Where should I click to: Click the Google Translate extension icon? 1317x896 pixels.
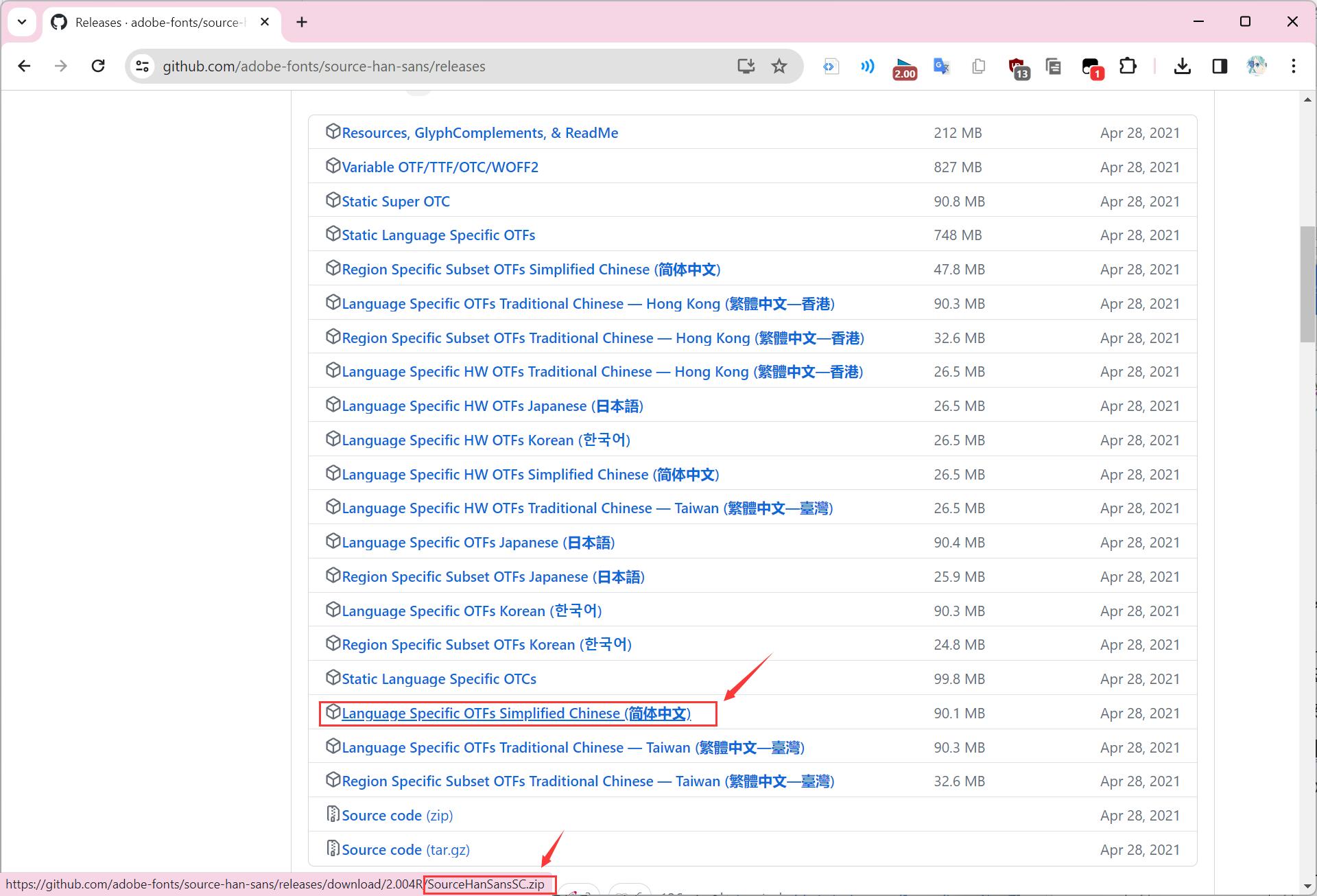click(941, 66)
